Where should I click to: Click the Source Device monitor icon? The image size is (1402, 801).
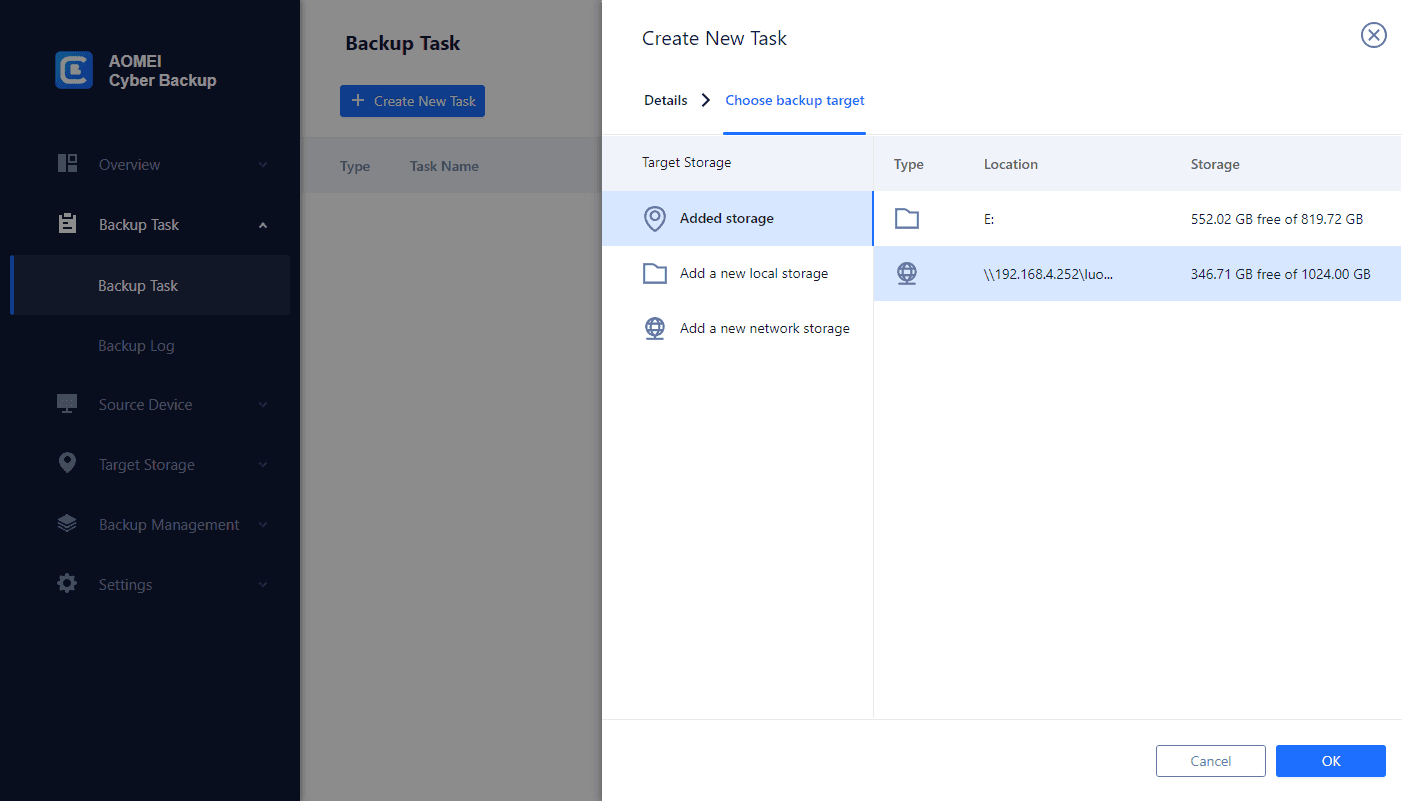click(68, 404)
